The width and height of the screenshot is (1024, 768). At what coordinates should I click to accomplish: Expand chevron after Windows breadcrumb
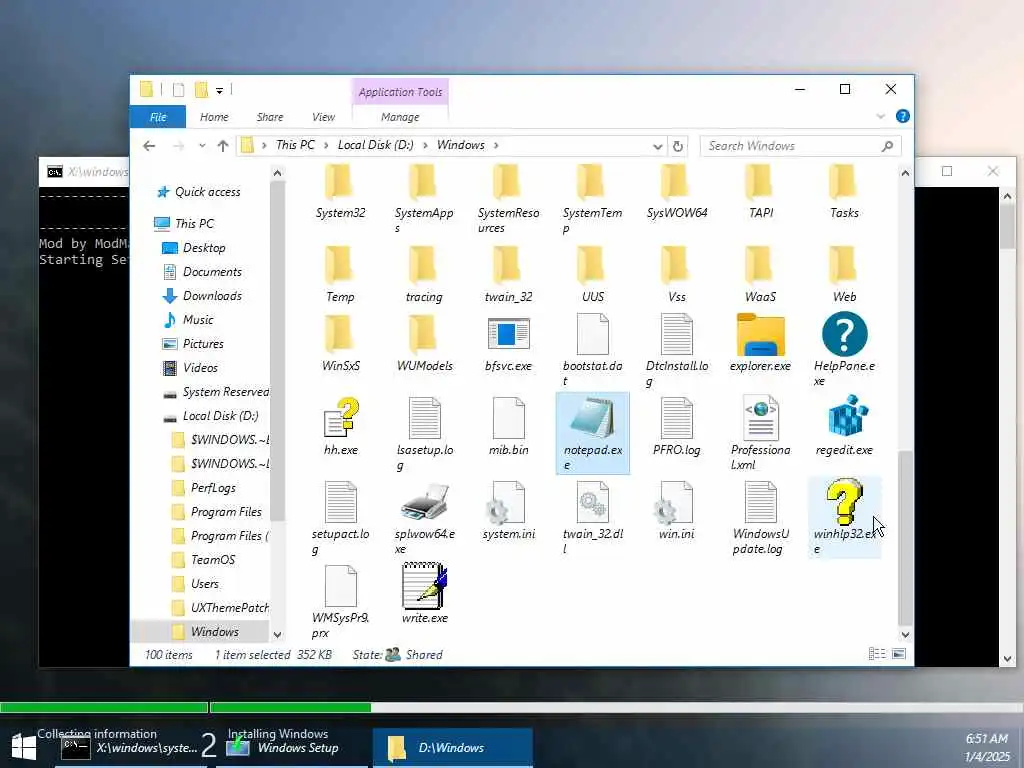tap(496, 145)
